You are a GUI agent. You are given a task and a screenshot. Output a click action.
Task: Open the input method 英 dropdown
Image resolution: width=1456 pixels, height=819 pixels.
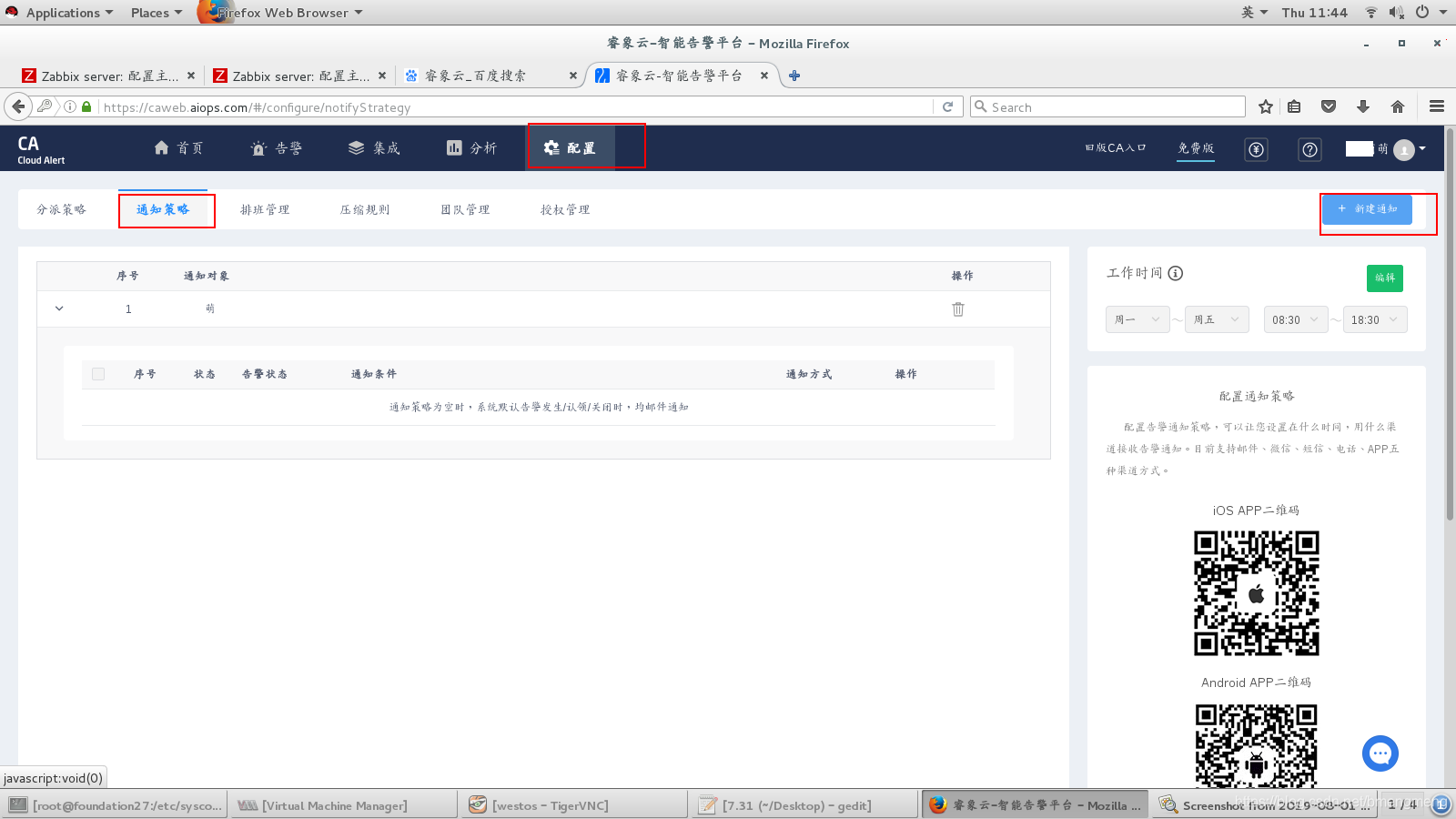click(x=1254, y=13)
